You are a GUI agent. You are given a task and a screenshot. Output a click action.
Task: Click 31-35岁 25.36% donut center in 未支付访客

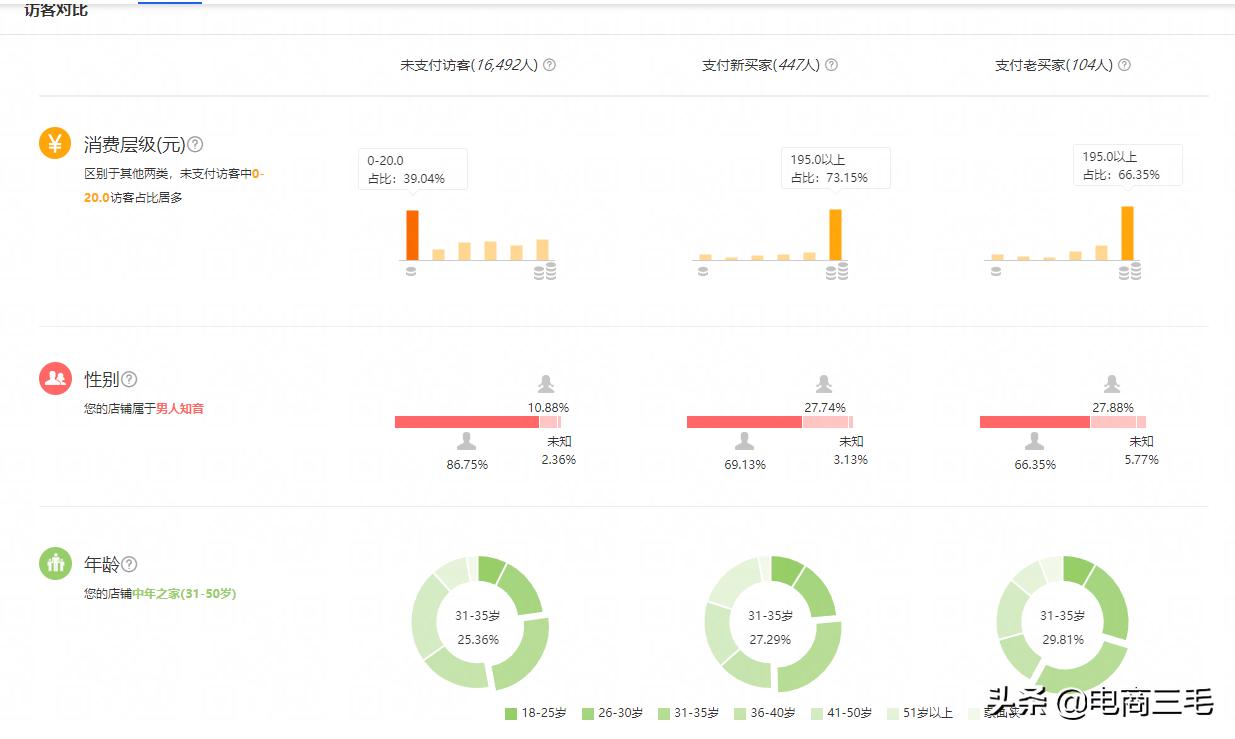478,627
